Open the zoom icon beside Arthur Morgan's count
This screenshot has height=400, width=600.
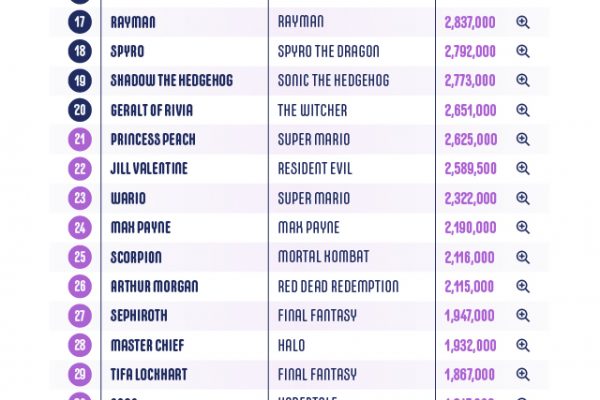[523, 286]
